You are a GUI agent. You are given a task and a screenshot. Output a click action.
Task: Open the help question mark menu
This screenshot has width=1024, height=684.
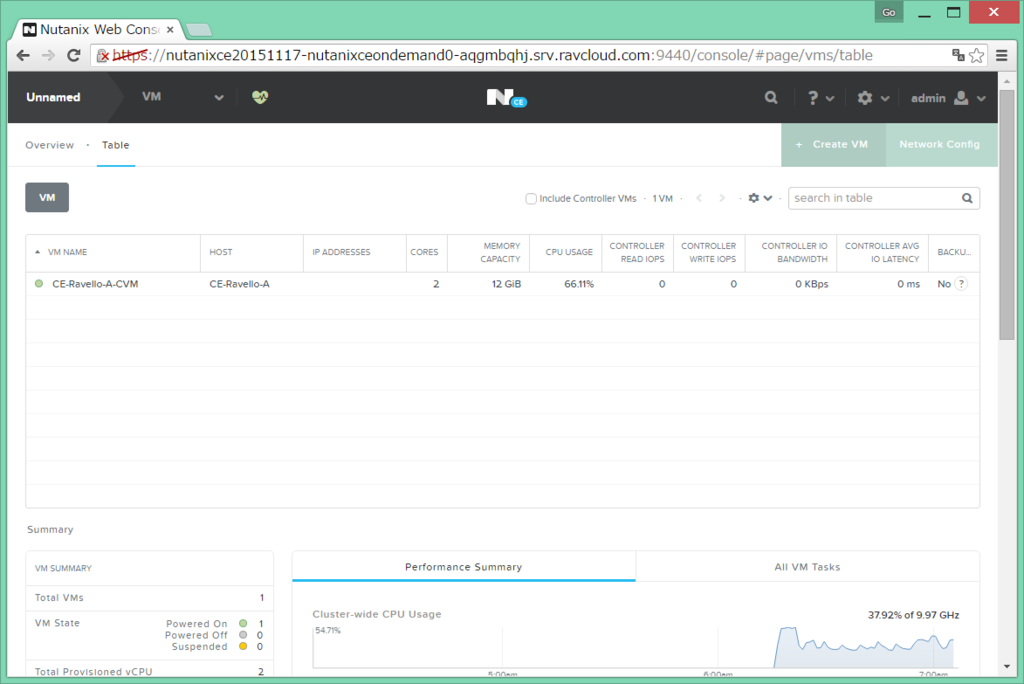[821, 98]
